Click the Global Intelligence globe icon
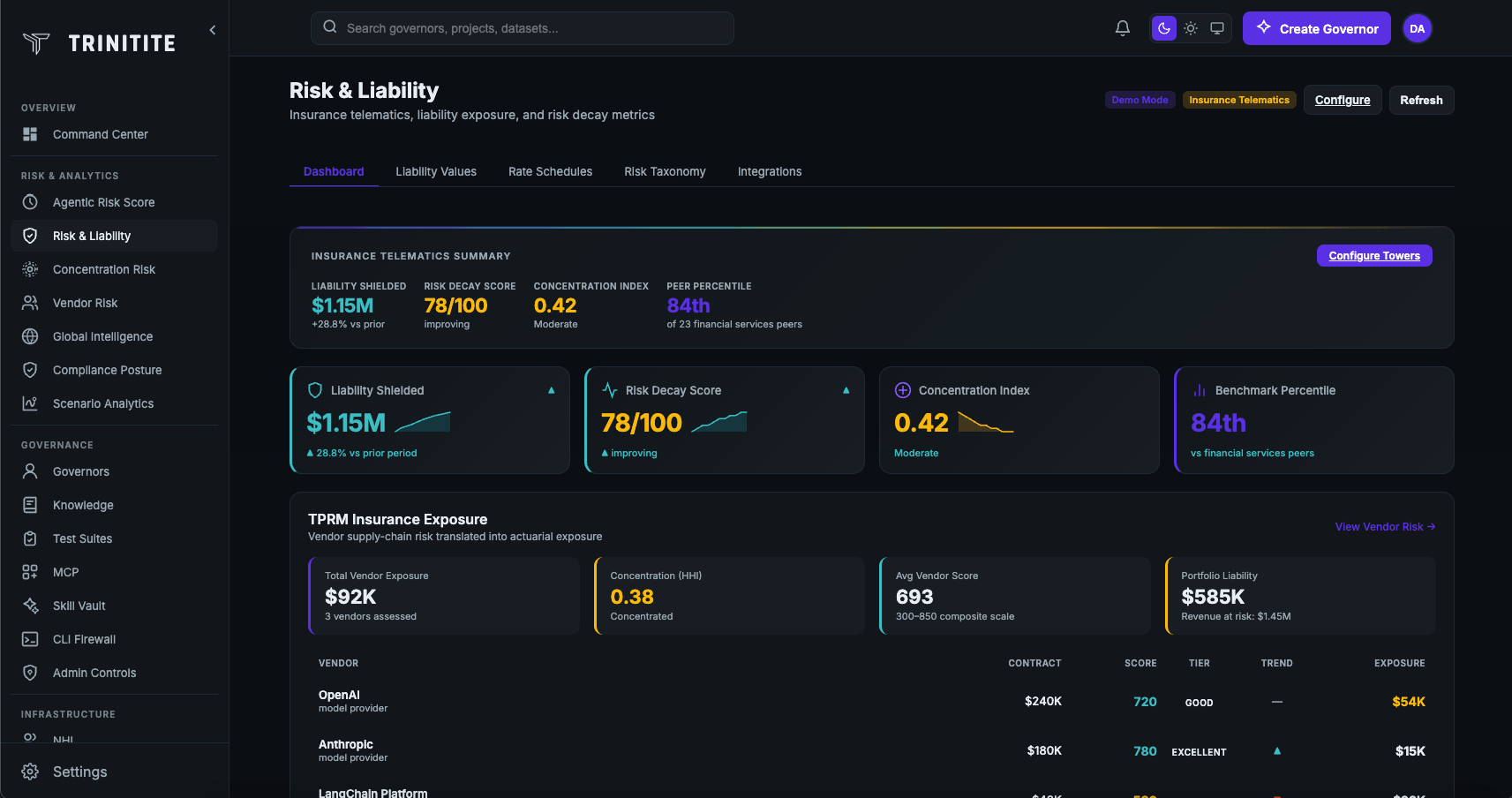Viewport: 1512px width, 798px height. [x=30, y=336]
